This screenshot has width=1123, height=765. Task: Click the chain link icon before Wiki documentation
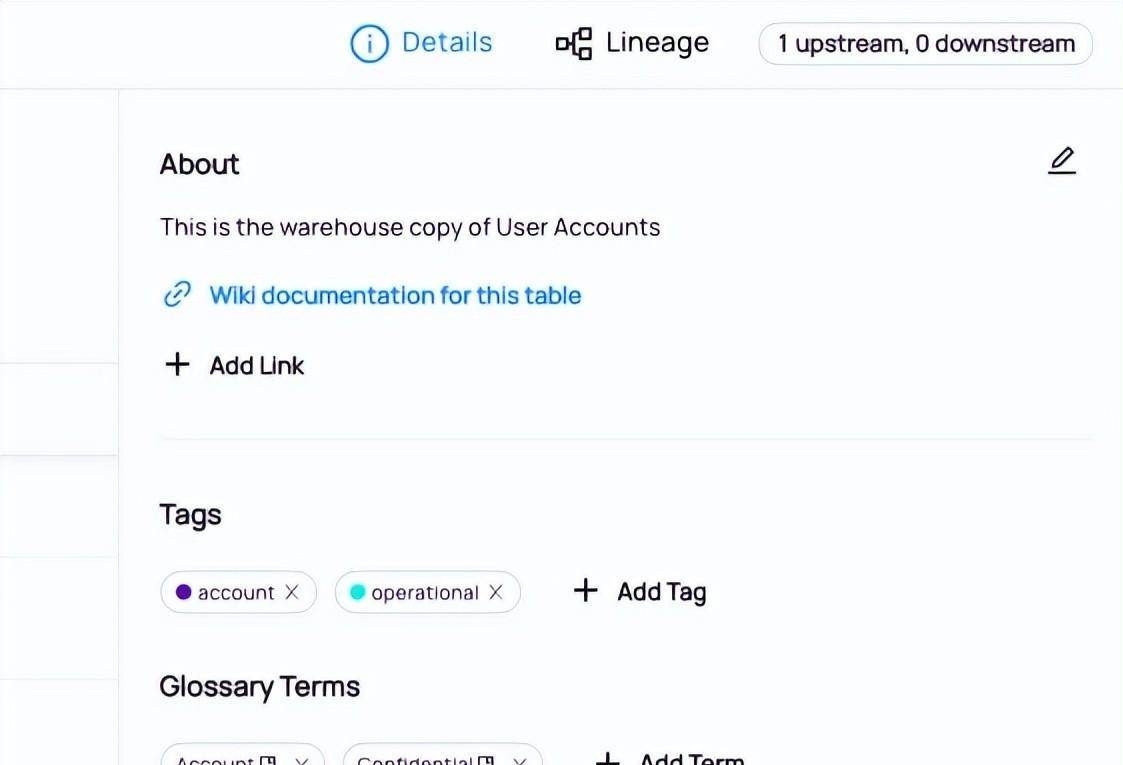coord(178,294)
